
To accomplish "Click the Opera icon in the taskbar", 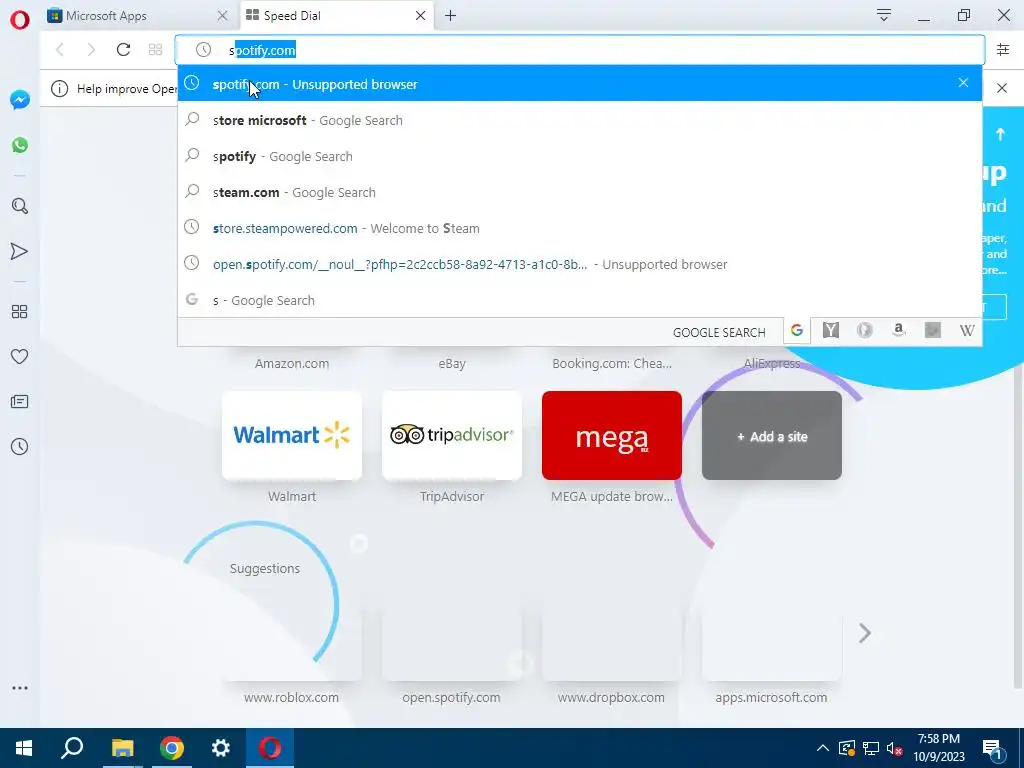I will click(x=270, y=748).
